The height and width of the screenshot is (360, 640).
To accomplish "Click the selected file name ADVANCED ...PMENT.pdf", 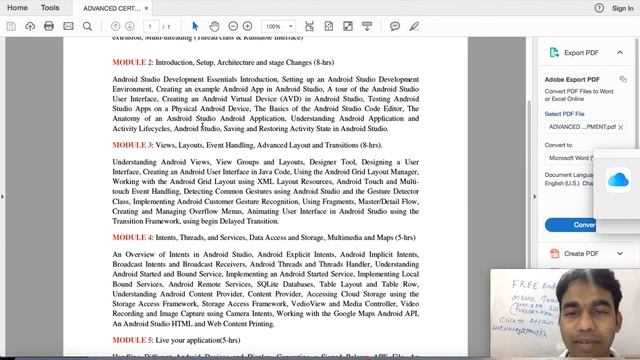I will pyautogui.click(x=582, y=127).
